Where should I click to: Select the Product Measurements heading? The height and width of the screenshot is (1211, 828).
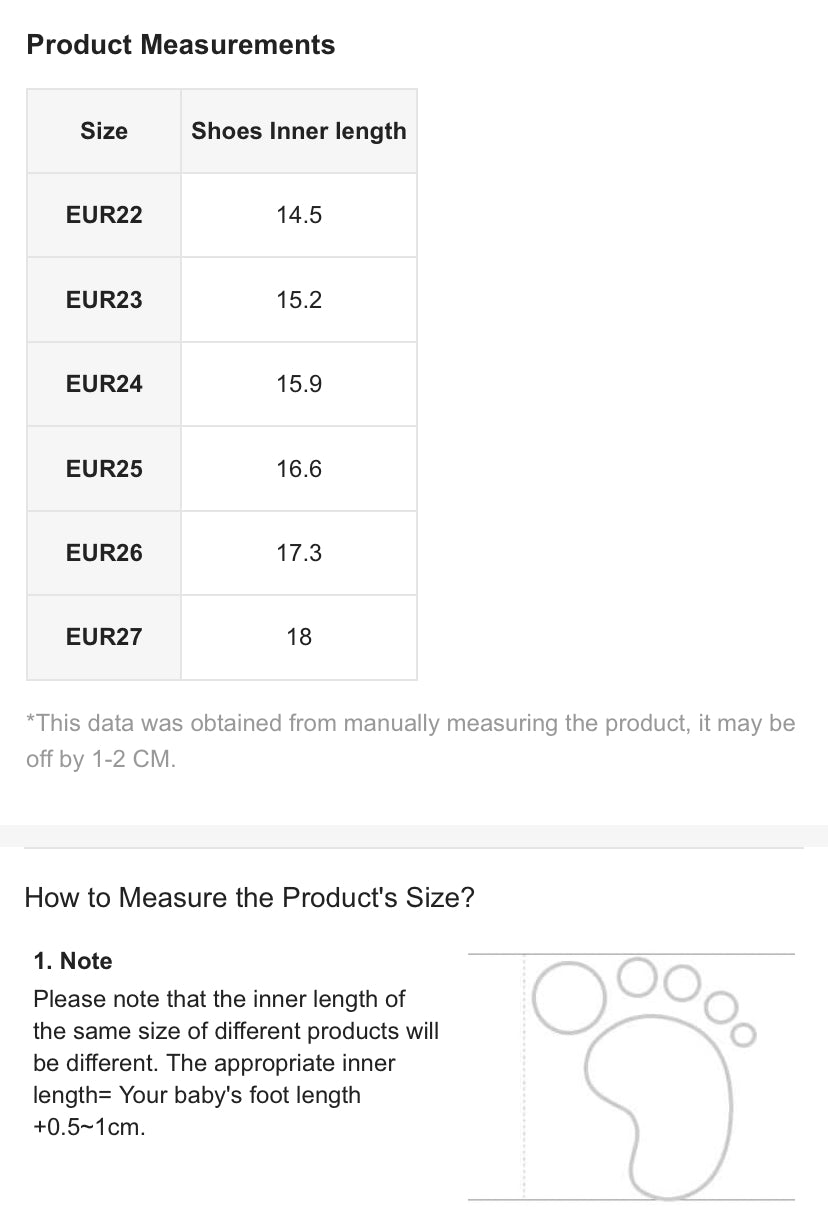point(181,45)
